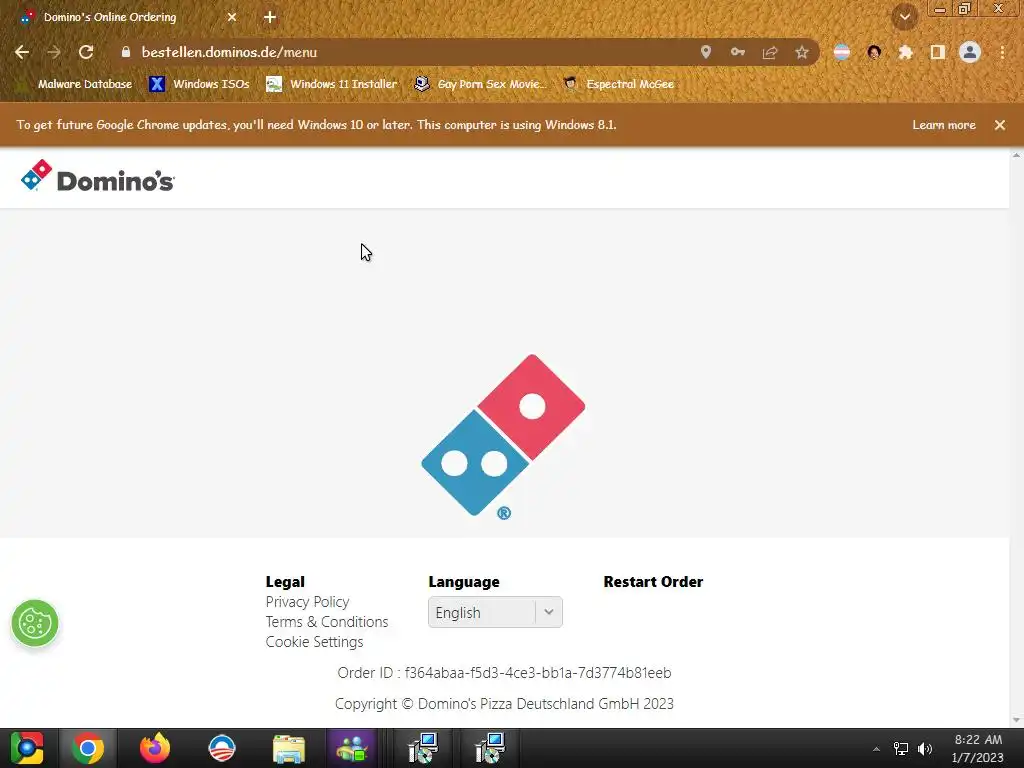Open the File Explorer folder in the taskbar
The width and height of the screenshot is (1024, 768).
coord(289,748)
